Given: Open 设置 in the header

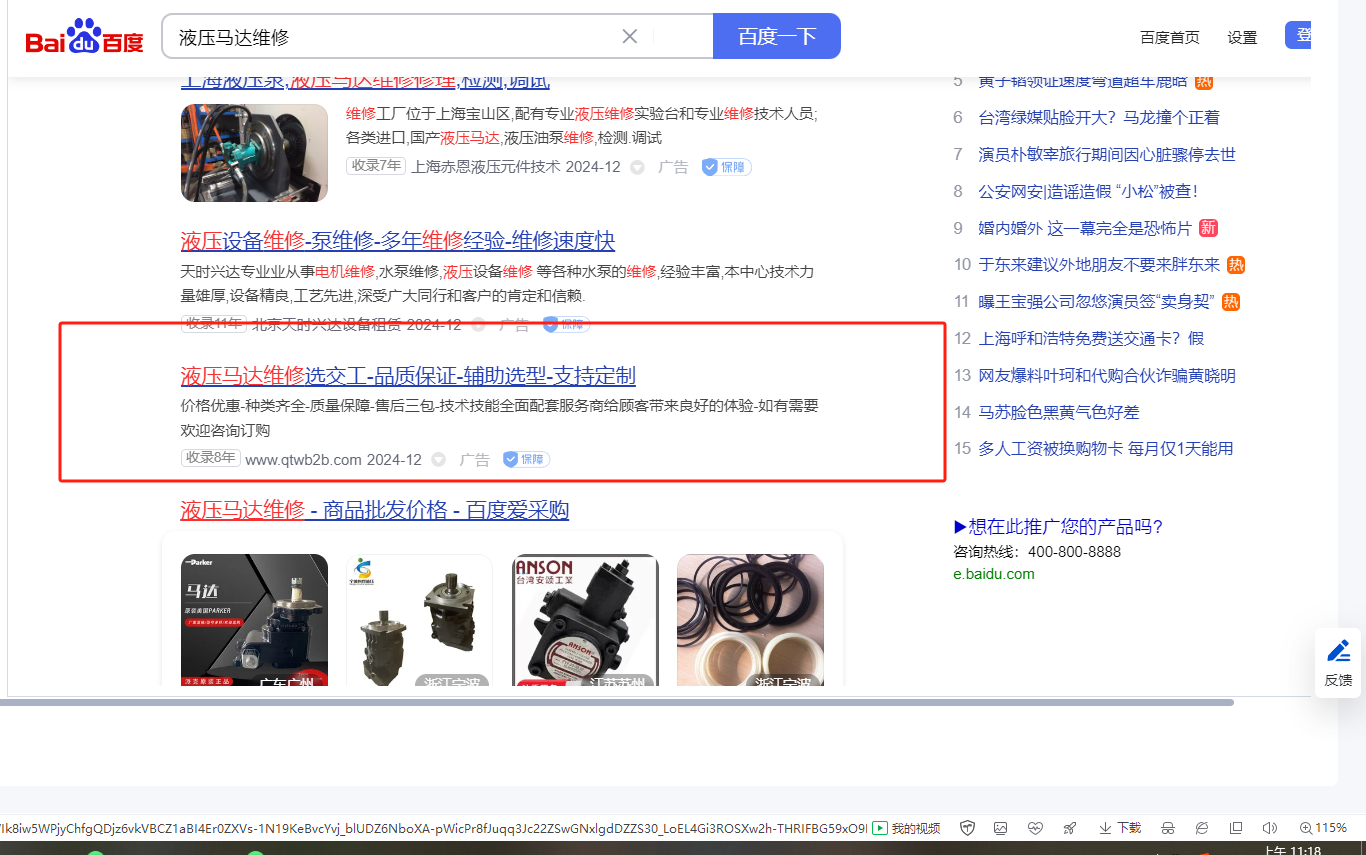Looking at the screenshot, I should (x=1242, y=37).
